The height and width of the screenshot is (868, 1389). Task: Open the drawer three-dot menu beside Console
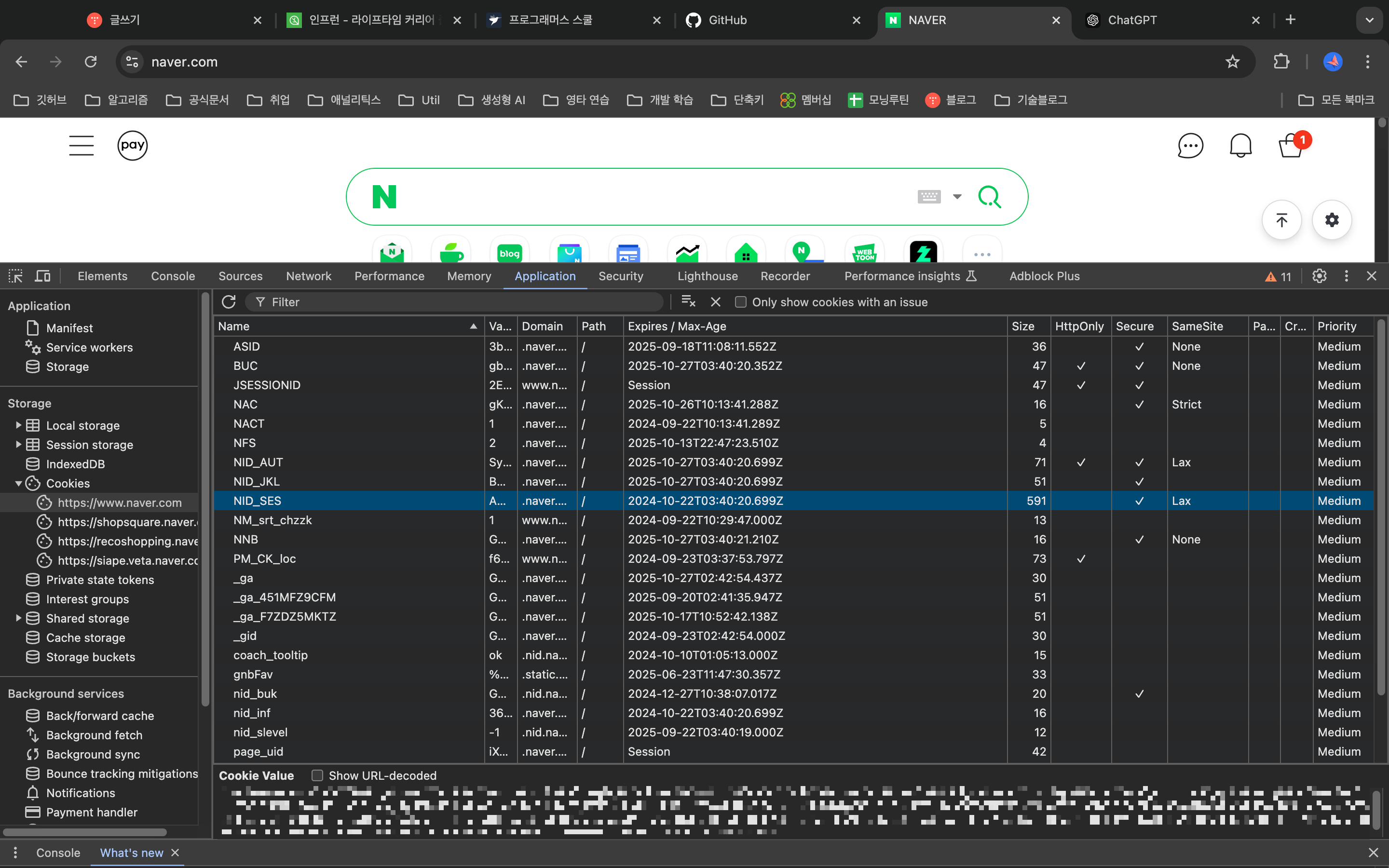[15, 853]
